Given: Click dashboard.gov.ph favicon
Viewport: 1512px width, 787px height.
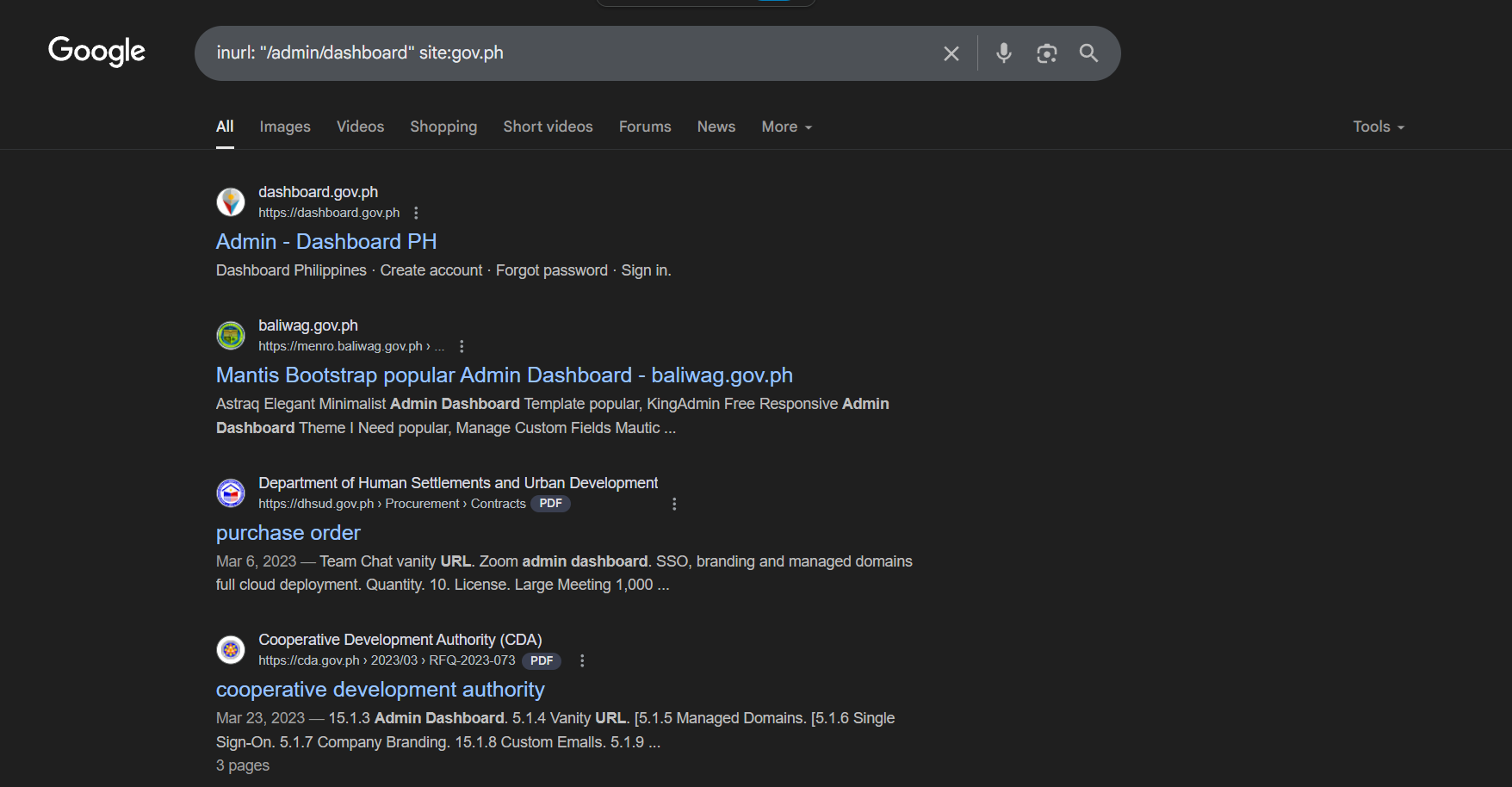Looking at the screenshot, I should coord(231,202).
